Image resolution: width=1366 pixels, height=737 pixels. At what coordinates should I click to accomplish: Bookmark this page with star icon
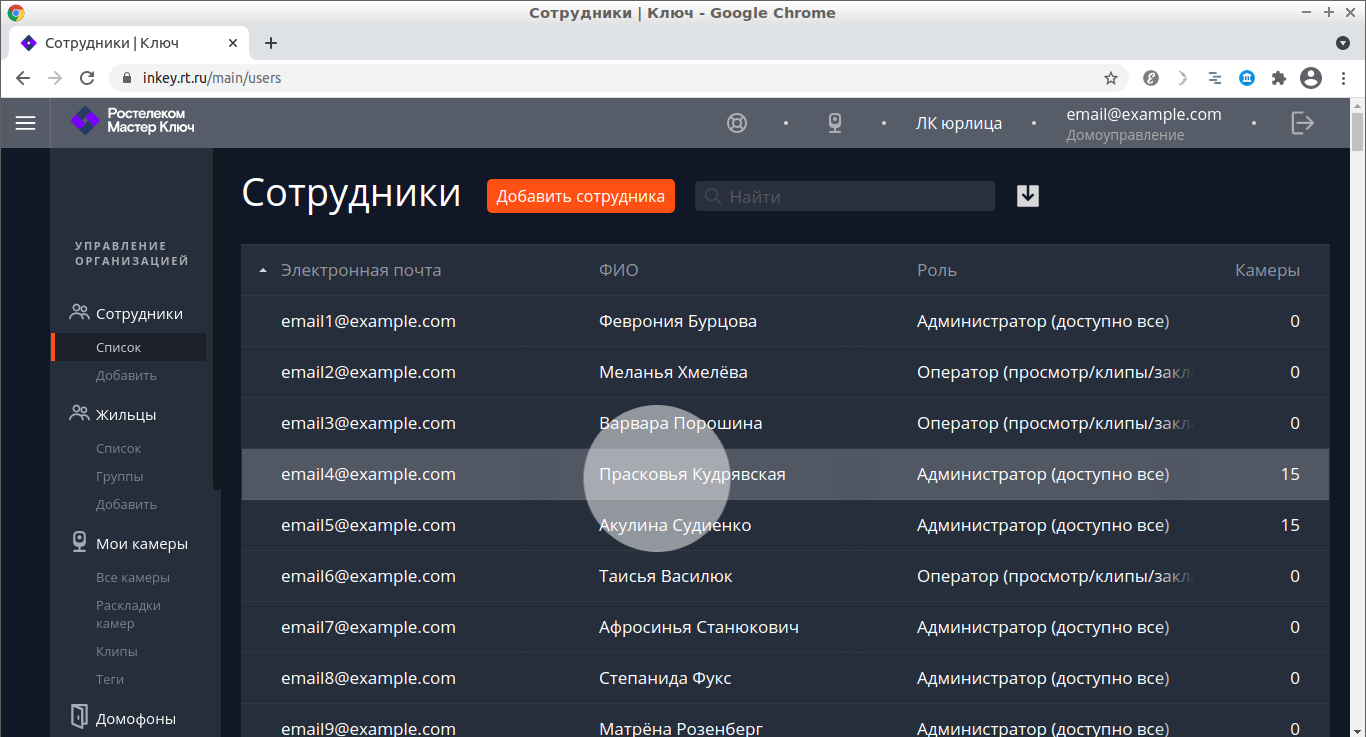[1110, 78]
